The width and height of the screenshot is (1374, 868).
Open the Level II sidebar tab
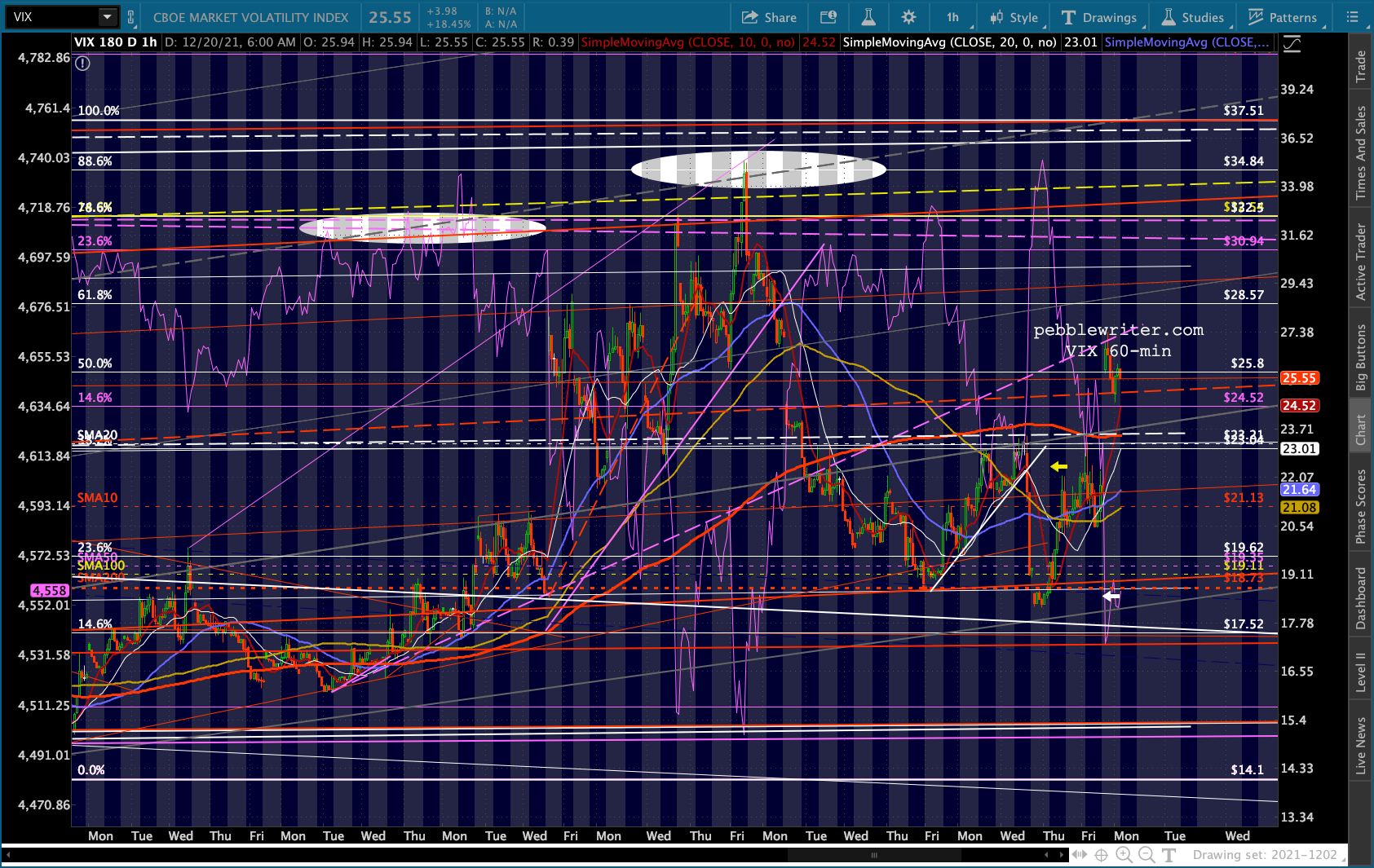tap(1360, 672)
